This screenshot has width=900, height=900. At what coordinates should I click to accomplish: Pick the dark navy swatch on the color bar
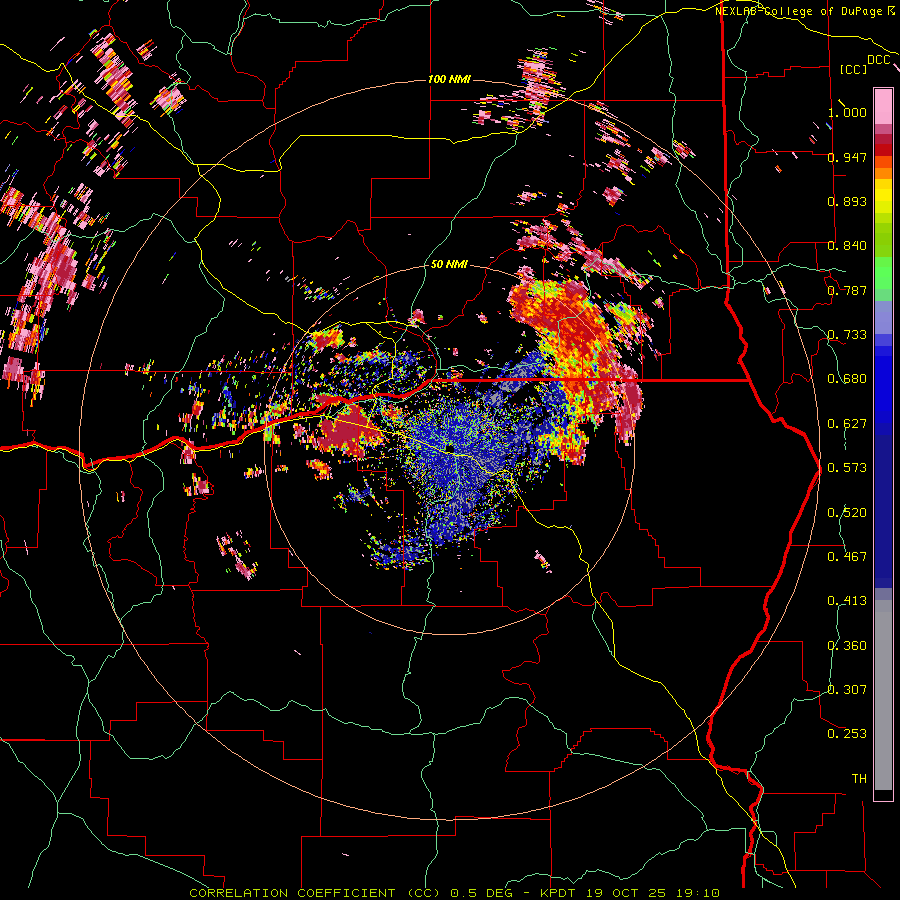coord(883,511)
